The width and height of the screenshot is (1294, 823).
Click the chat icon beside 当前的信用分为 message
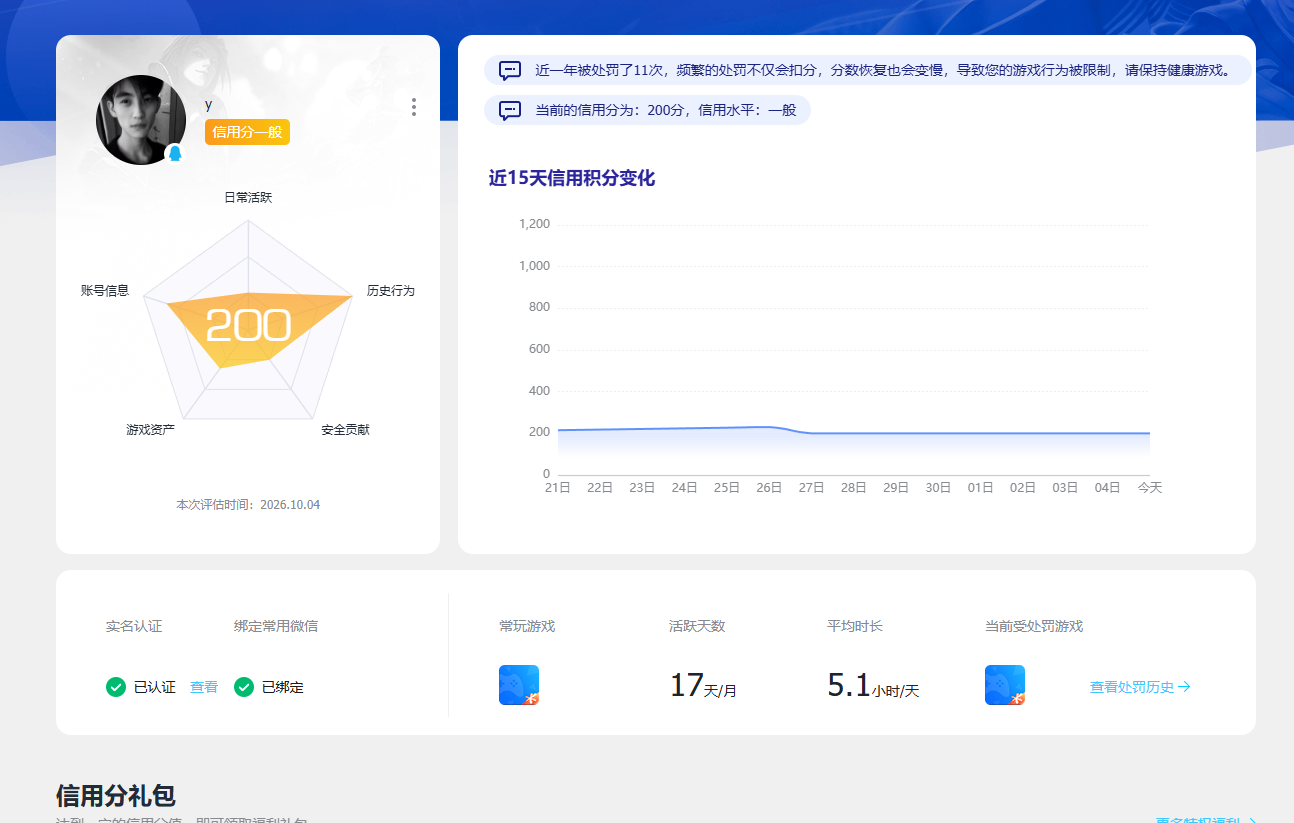coord(510,110)
